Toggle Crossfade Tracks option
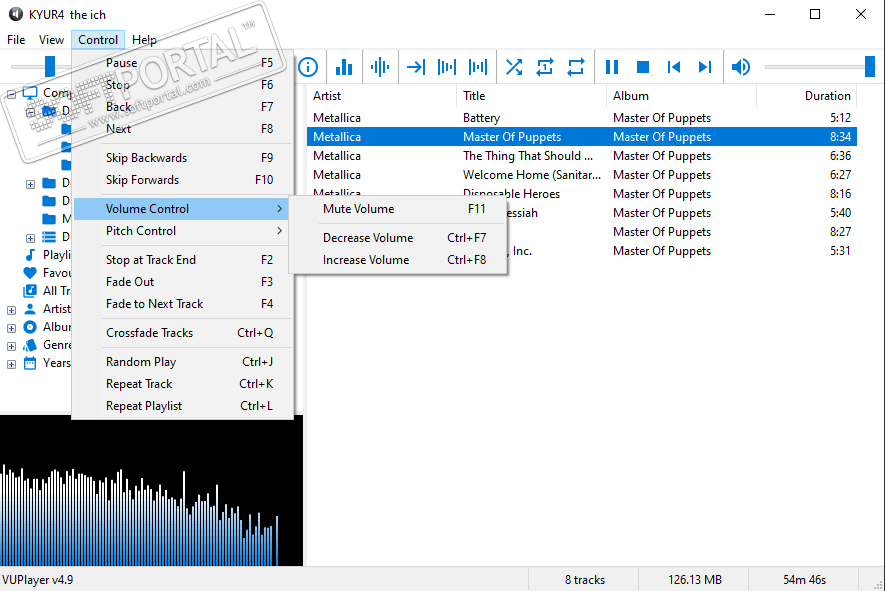Image resolution: width=885 pixels, height=591 pixels. (x=183, y=333)
